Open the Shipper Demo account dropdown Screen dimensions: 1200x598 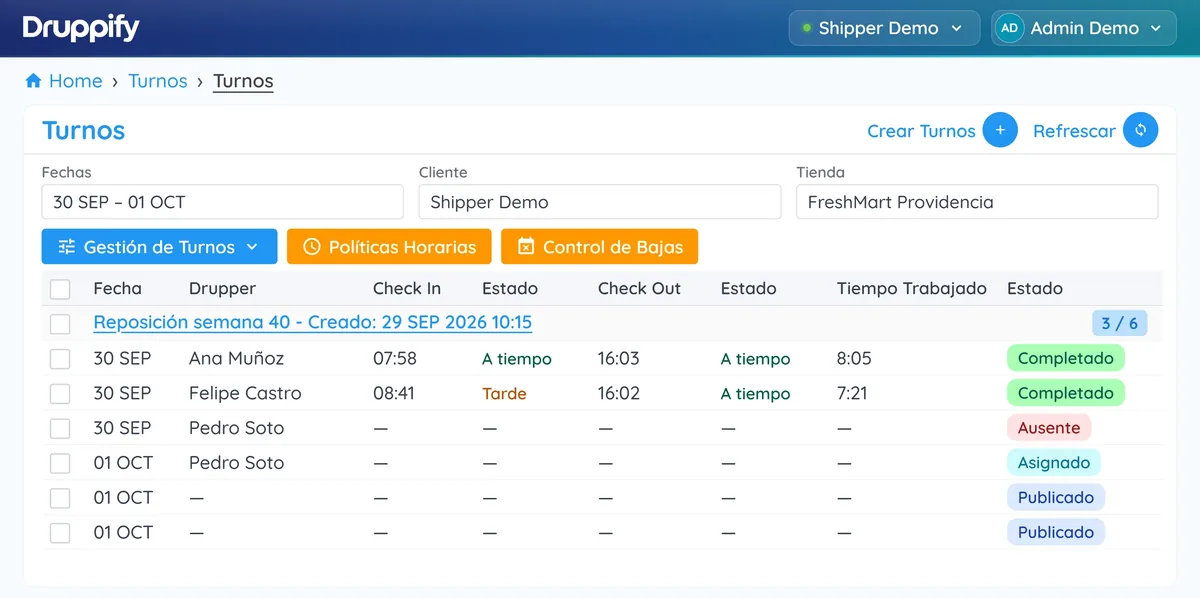click(884, 28)
